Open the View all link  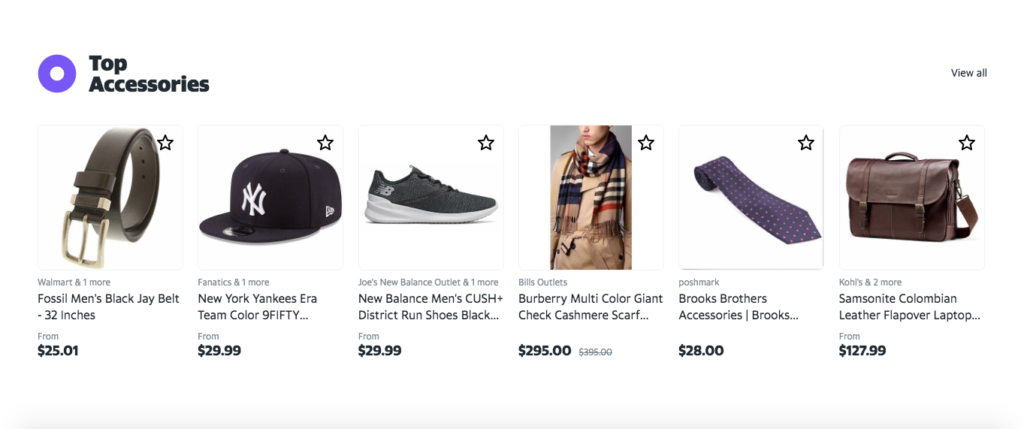click(968, 72)
